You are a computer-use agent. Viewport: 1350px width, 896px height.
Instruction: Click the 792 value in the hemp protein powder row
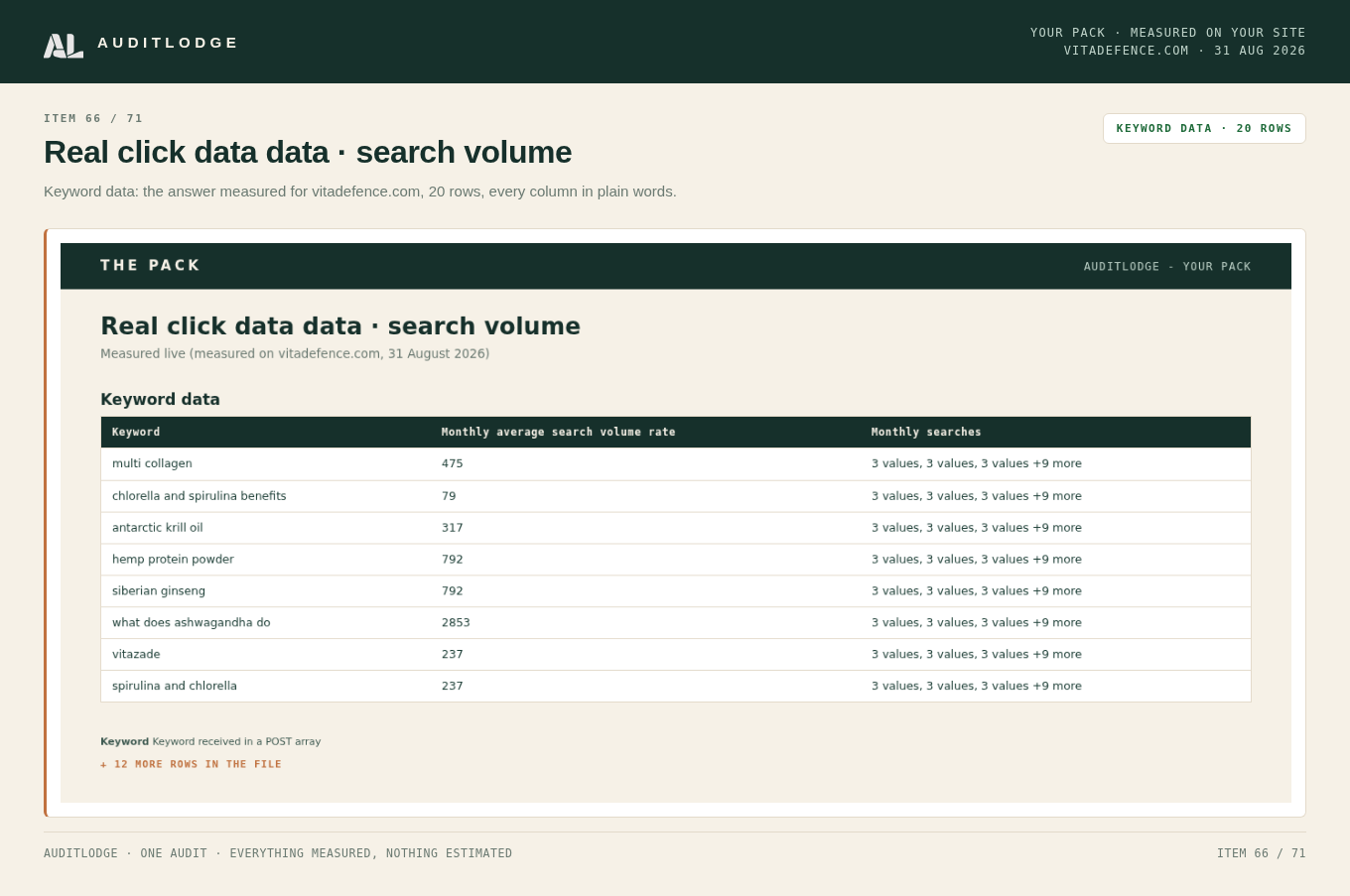[x=453, y=560]
